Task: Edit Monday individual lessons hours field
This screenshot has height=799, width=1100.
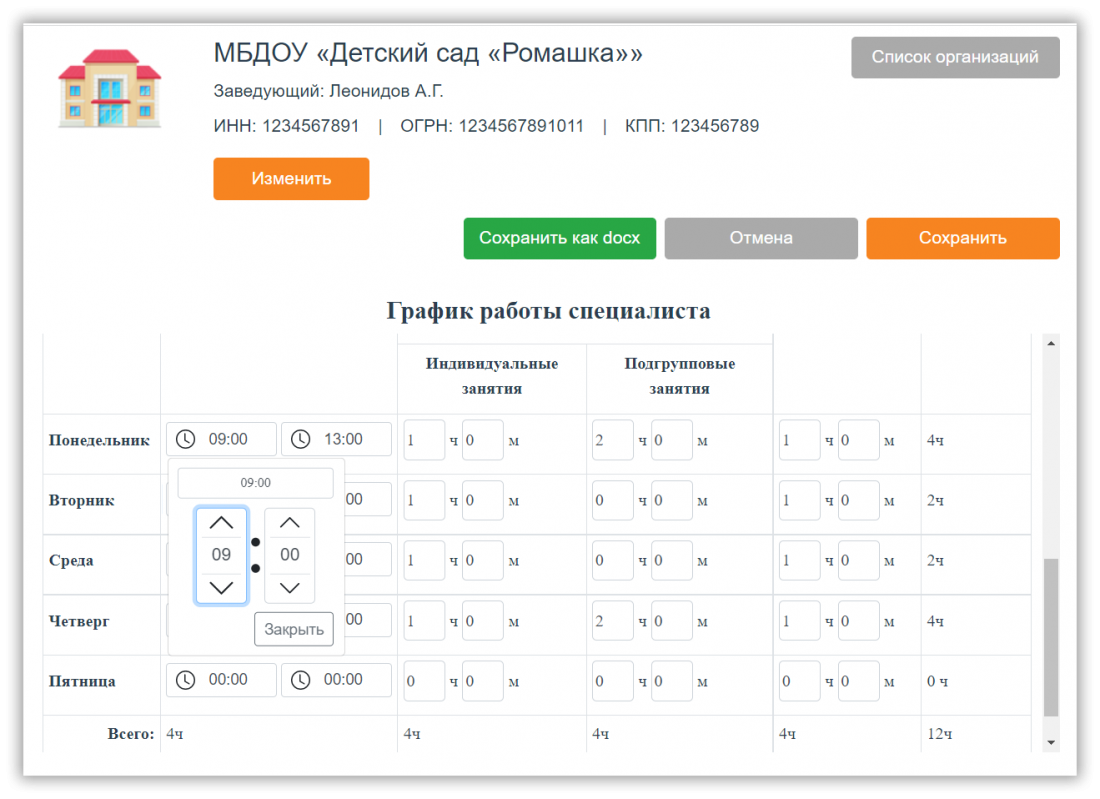Action: coord(423,440)
